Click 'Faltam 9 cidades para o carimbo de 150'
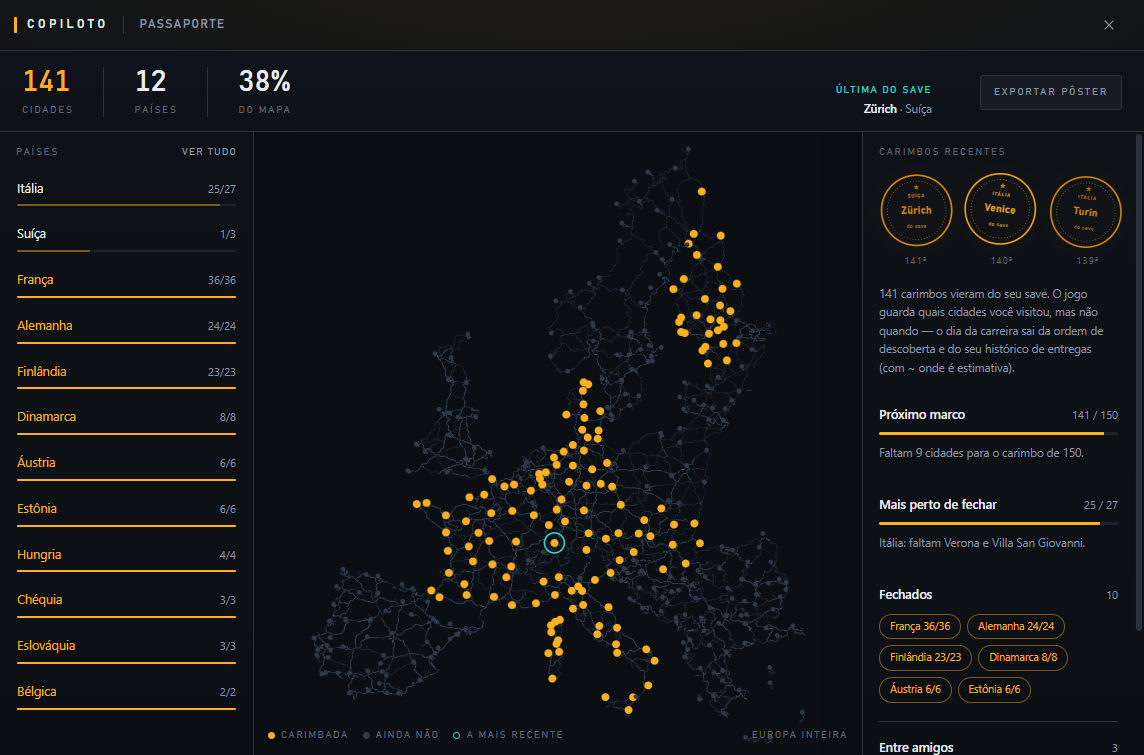1144x755 pixels. point(981,454)
